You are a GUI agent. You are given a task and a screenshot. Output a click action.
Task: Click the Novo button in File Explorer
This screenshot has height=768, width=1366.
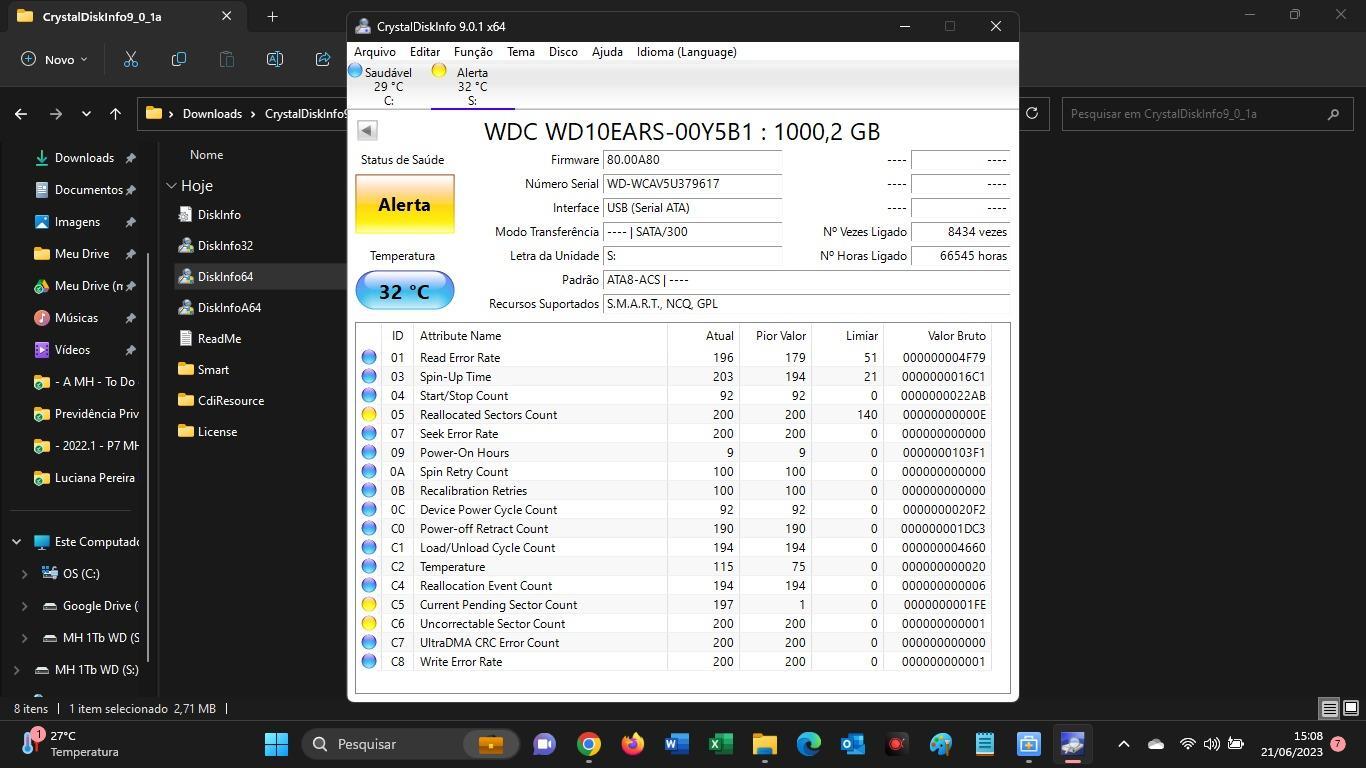[x=55, y=59]
